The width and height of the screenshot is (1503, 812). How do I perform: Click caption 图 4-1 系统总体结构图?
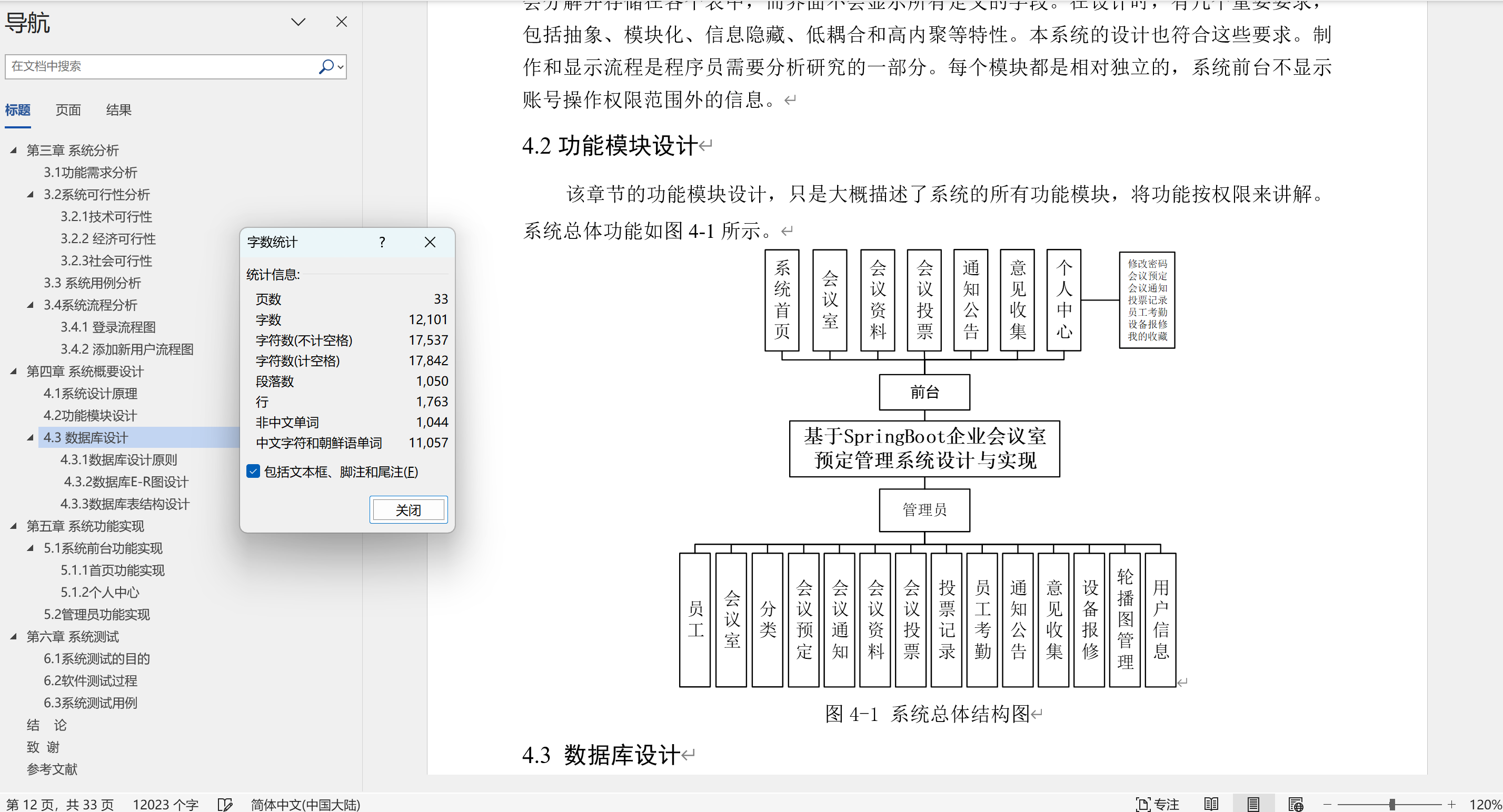tap(927, 714)
